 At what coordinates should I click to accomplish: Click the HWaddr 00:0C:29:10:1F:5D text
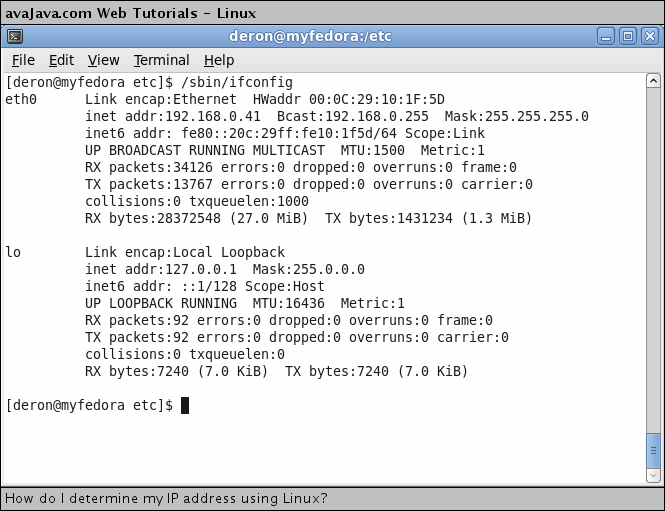[349, 99]
